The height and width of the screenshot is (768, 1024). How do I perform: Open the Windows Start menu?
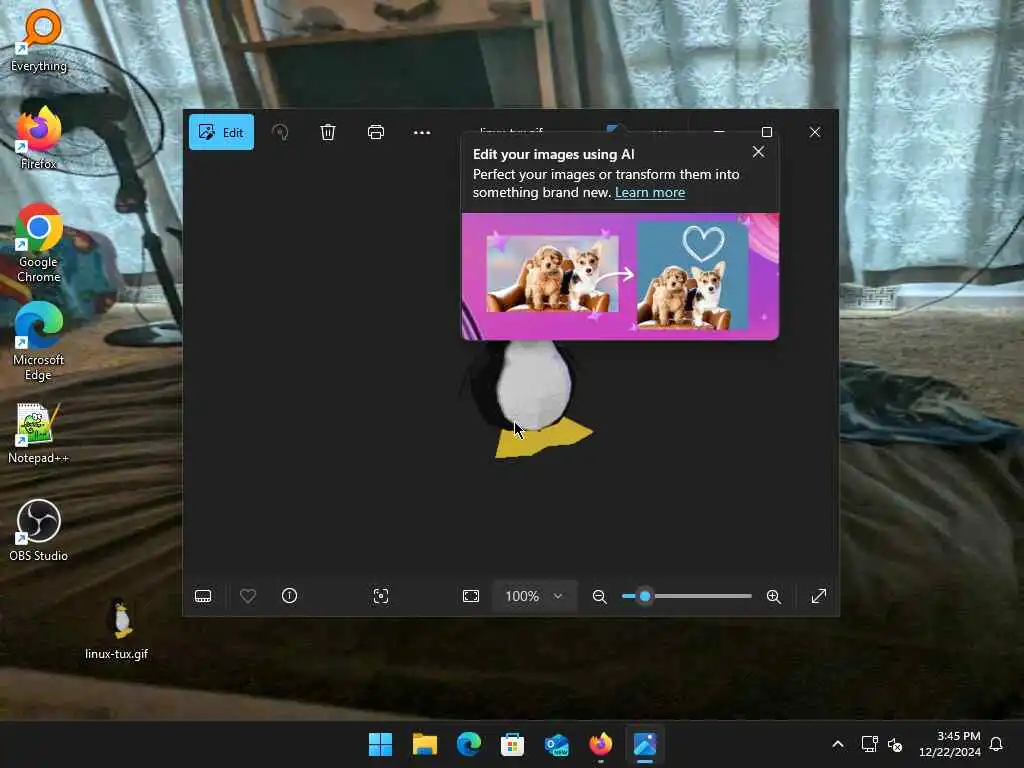point(380,744)
